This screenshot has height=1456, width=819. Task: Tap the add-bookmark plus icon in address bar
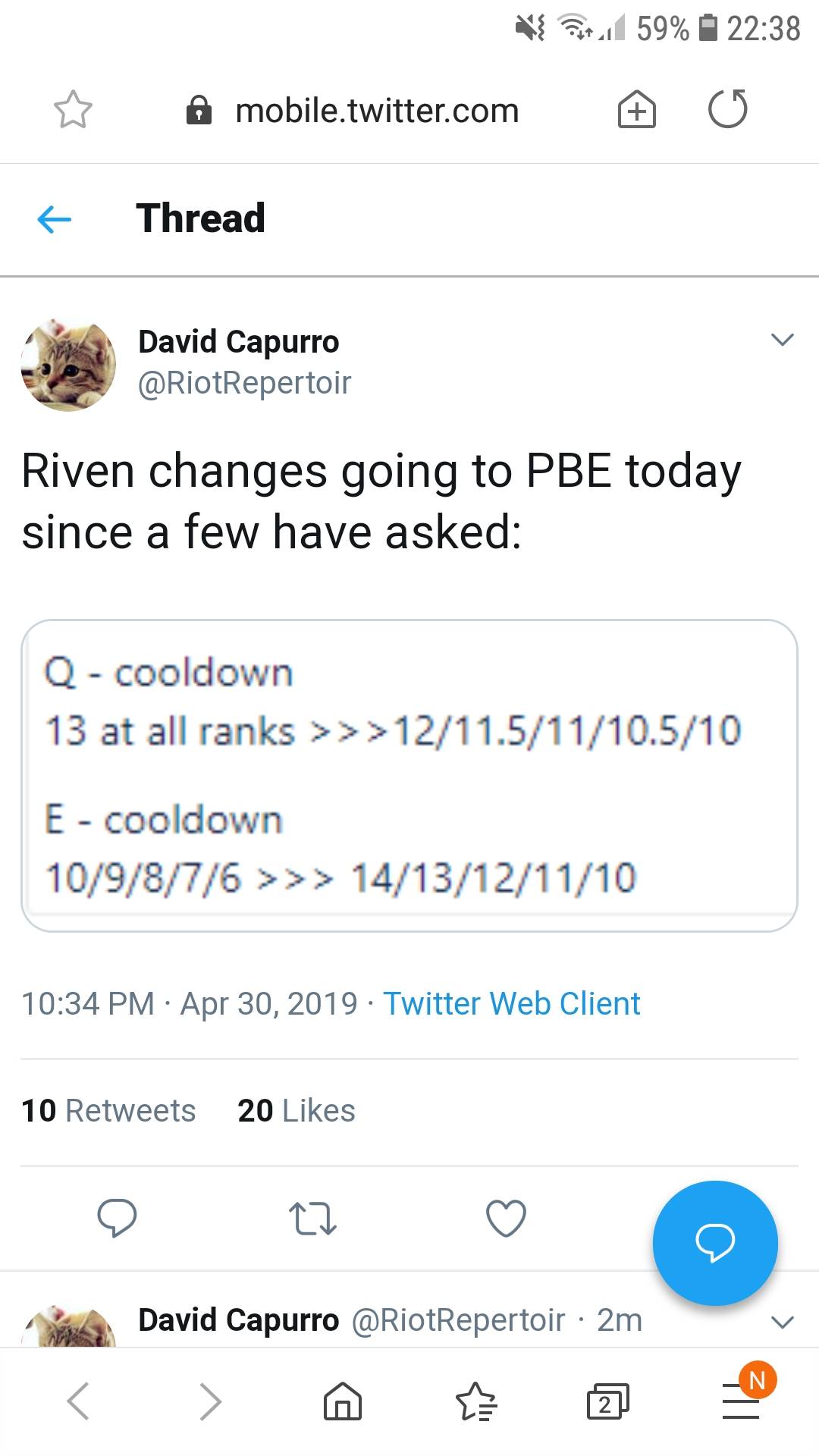click(635, 110)
